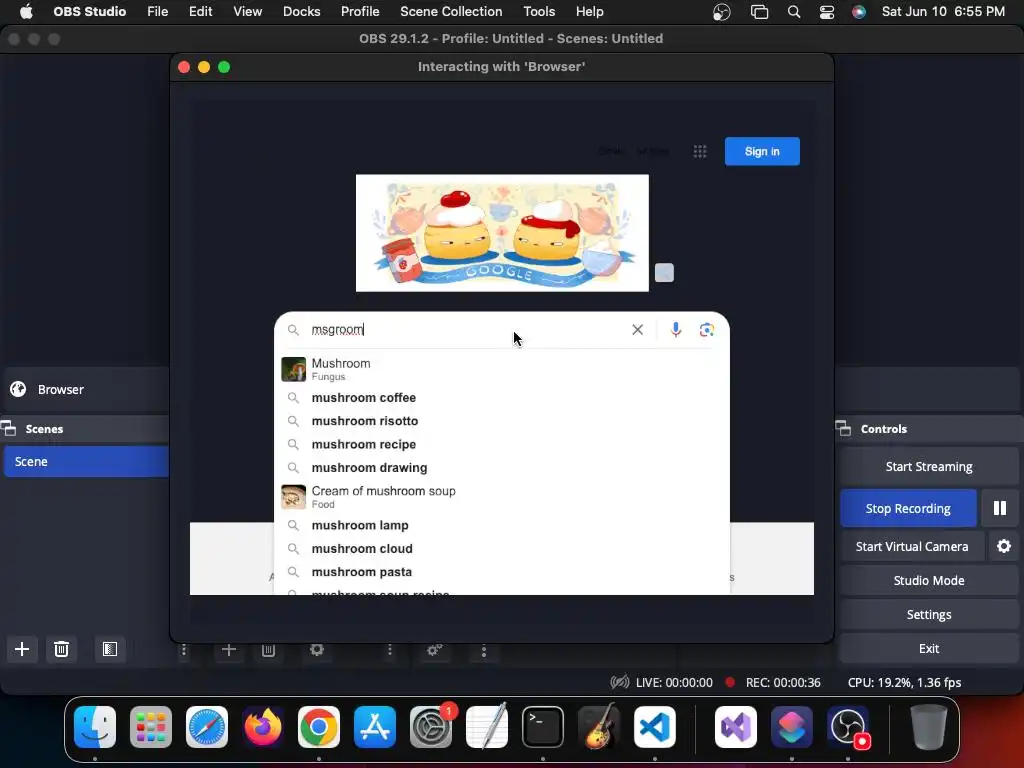
Task: Click the Exit button
Action: pyautogui.click(x=929, y=648)
